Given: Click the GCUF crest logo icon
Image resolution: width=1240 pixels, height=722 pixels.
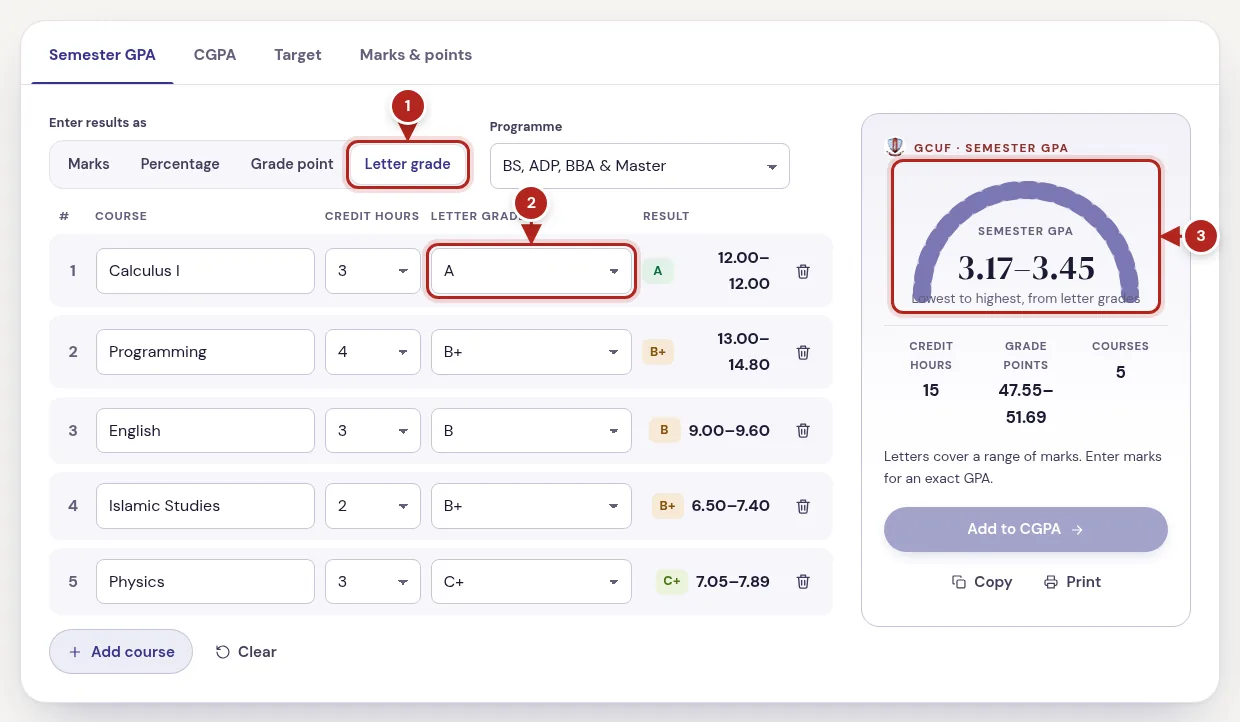Looking at the screenshot, I should [x=896, y=147].
